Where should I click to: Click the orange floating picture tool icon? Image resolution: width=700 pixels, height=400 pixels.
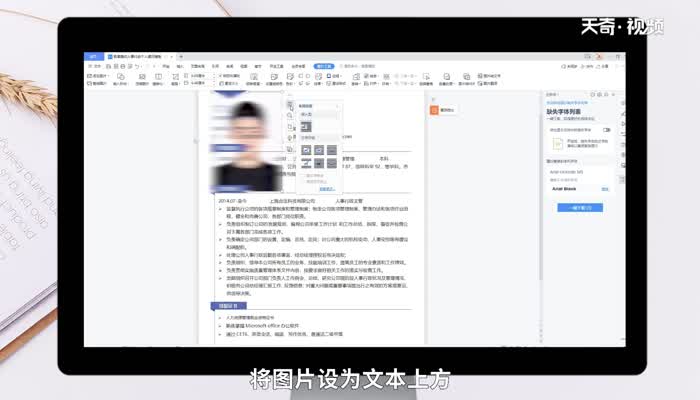434,110
